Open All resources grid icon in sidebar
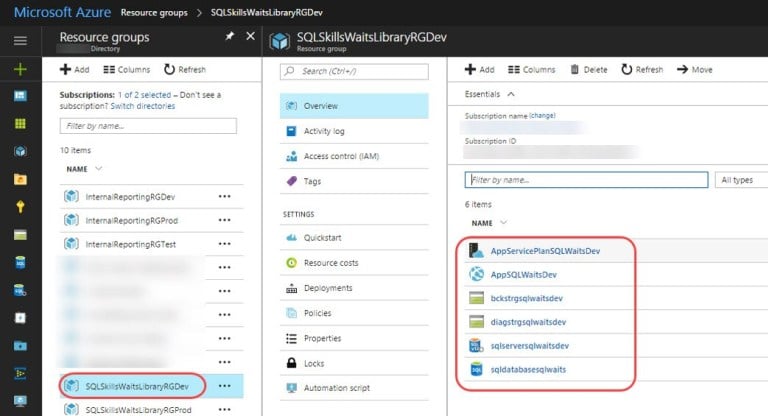 tap(20, 123)
